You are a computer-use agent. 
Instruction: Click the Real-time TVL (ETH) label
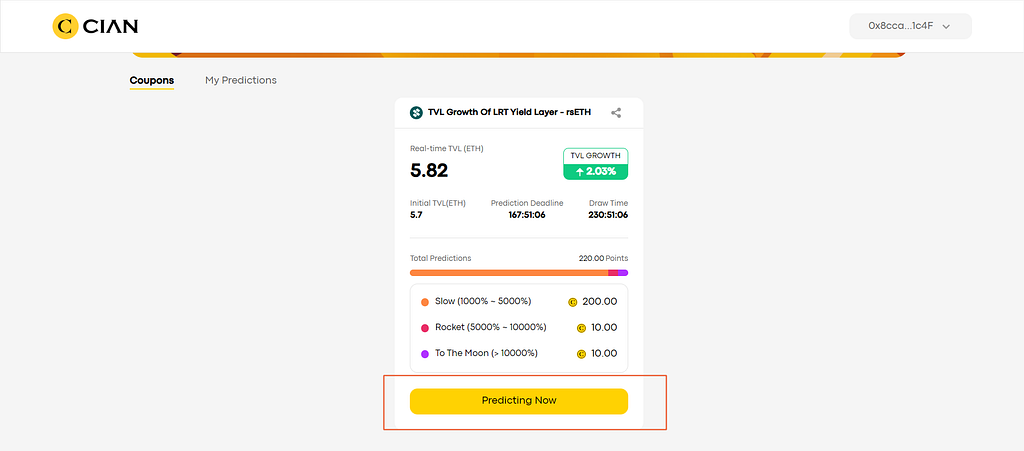point(447,149)
